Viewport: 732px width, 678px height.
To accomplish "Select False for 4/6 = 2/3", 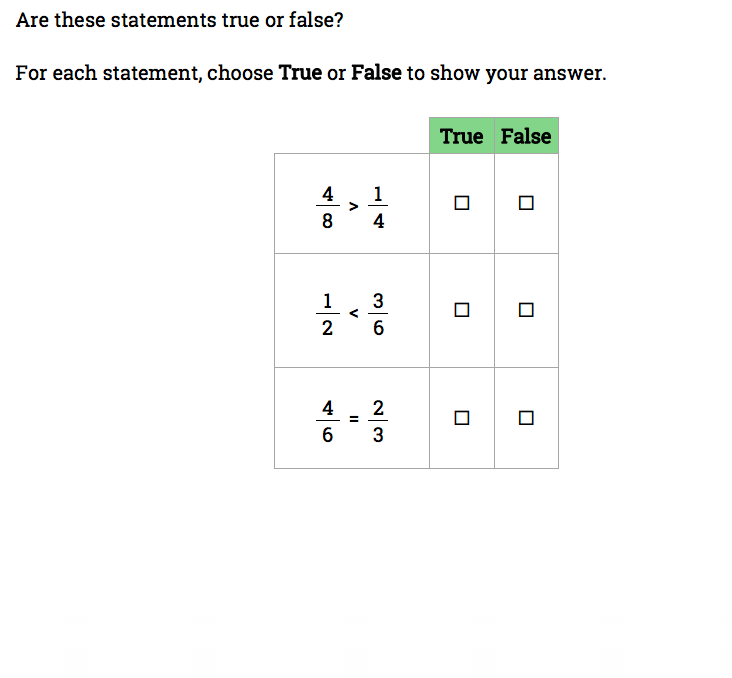I will 527,417.
